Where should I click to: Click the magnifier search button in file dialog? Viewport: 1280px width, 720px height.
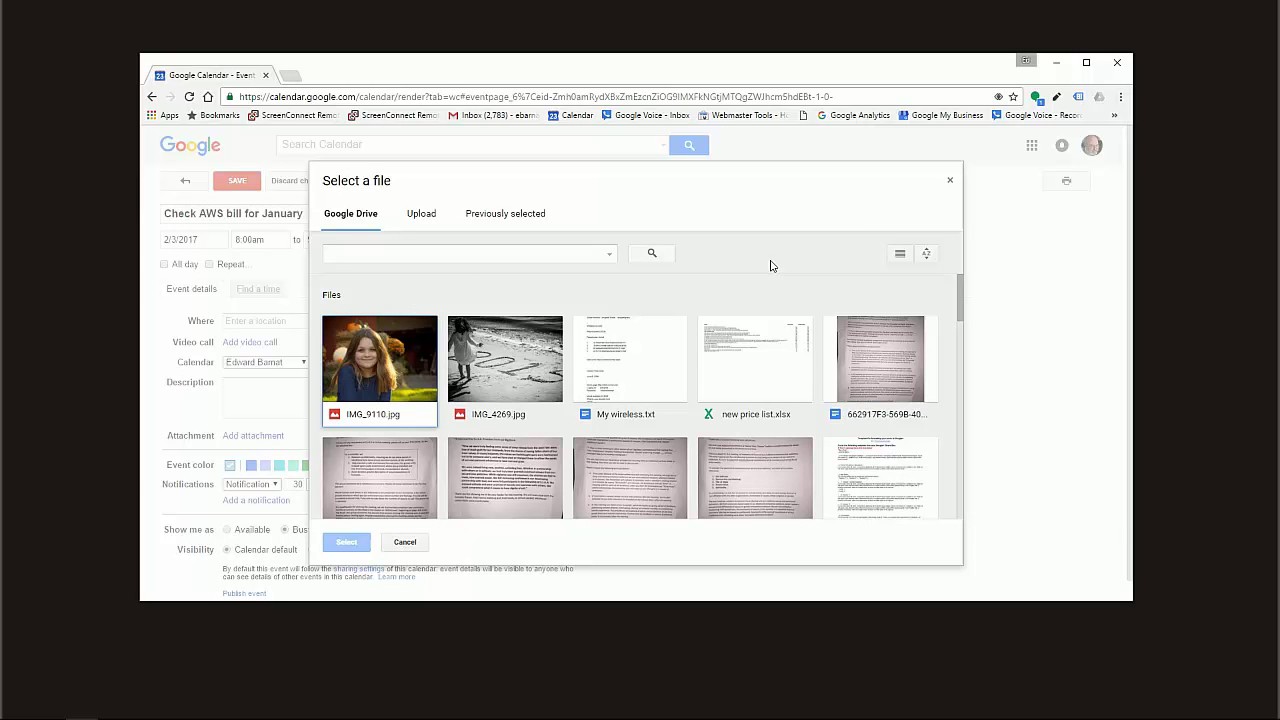652,253
